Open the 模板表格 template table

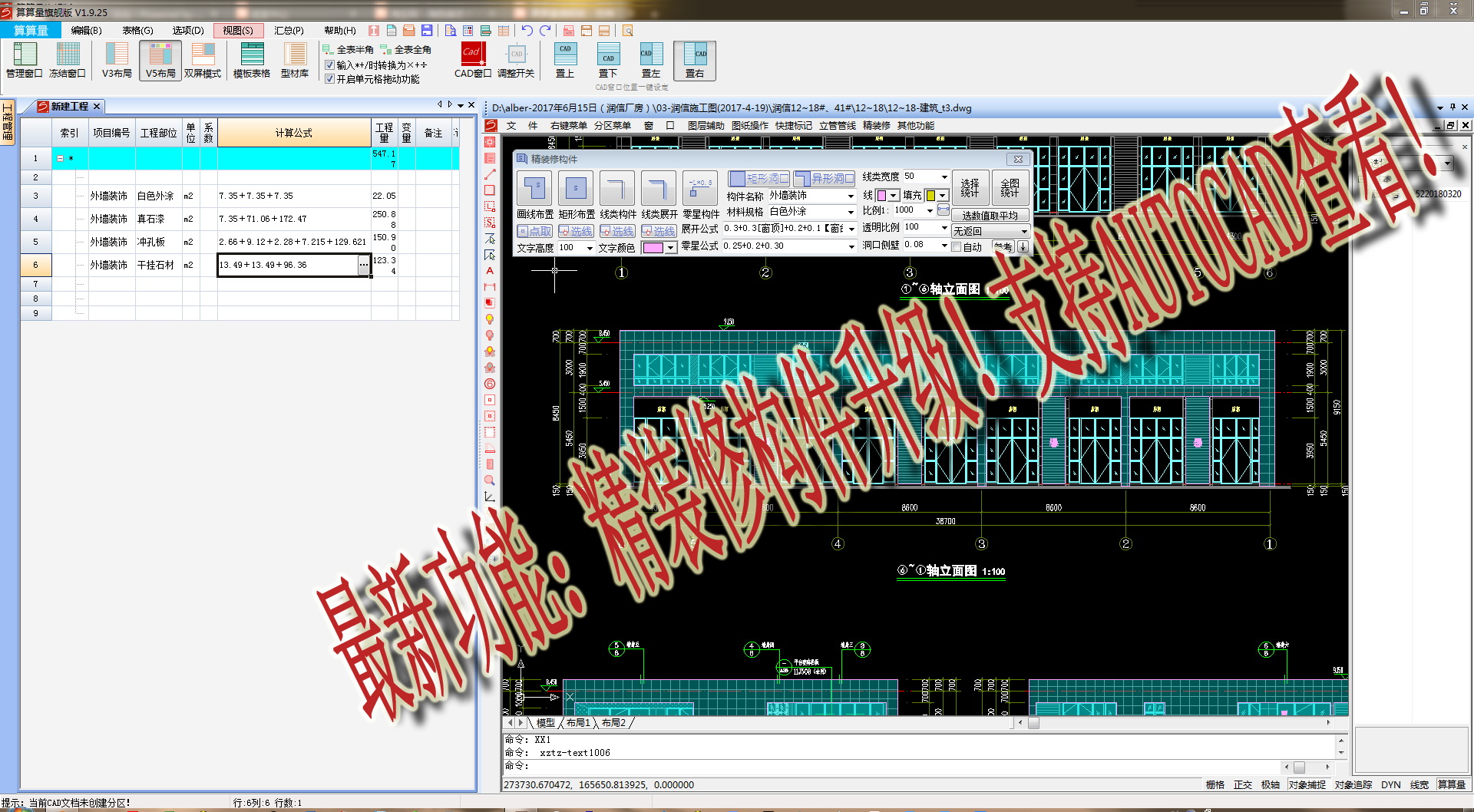(252, 60)
